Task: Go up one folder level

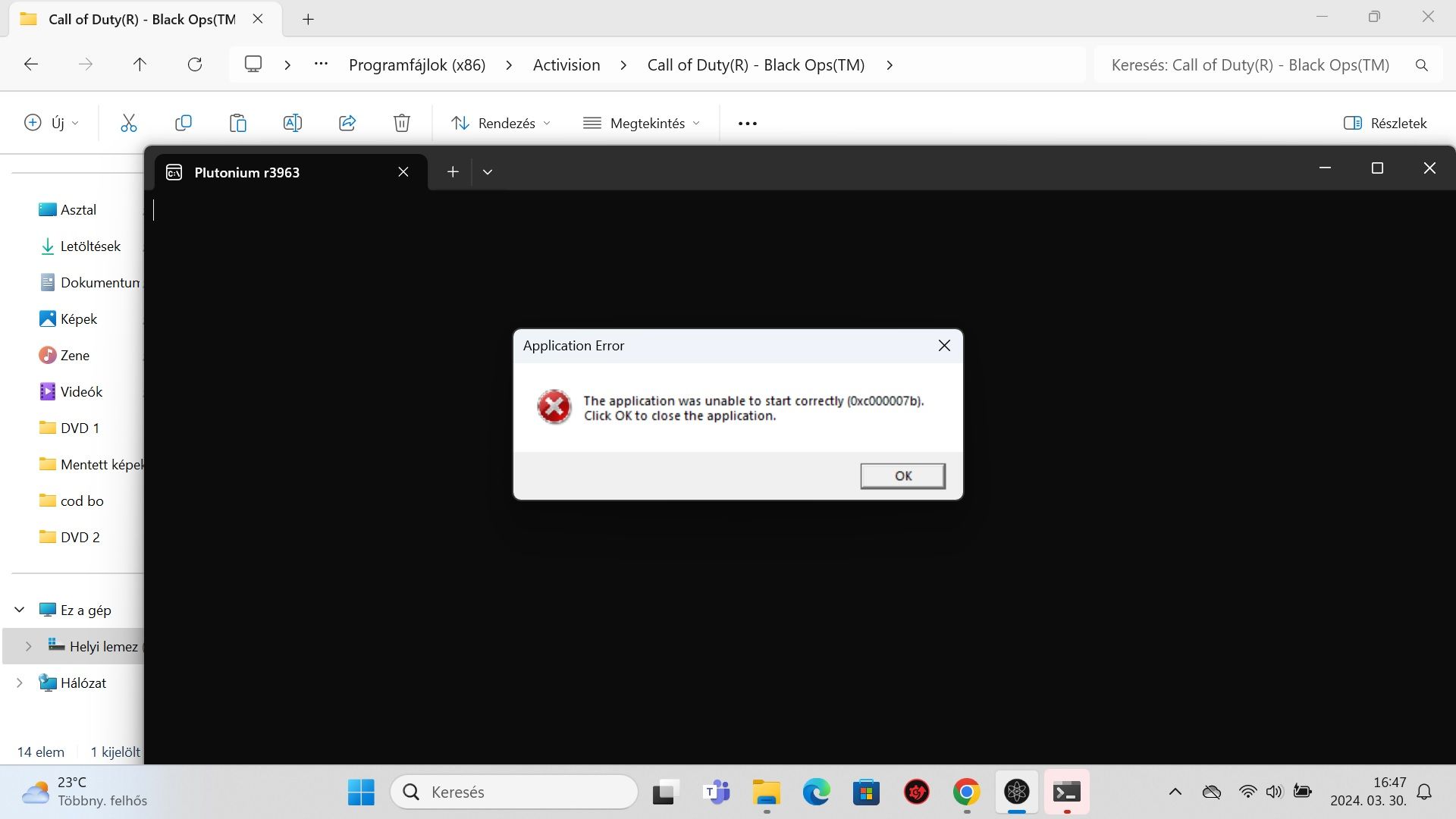Action: (x=140, y=64)
